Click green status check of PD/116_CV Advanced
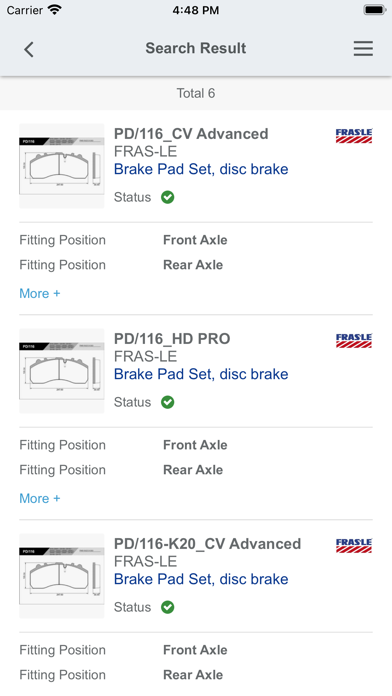392x696 pixels. click(x=167, y=197)
